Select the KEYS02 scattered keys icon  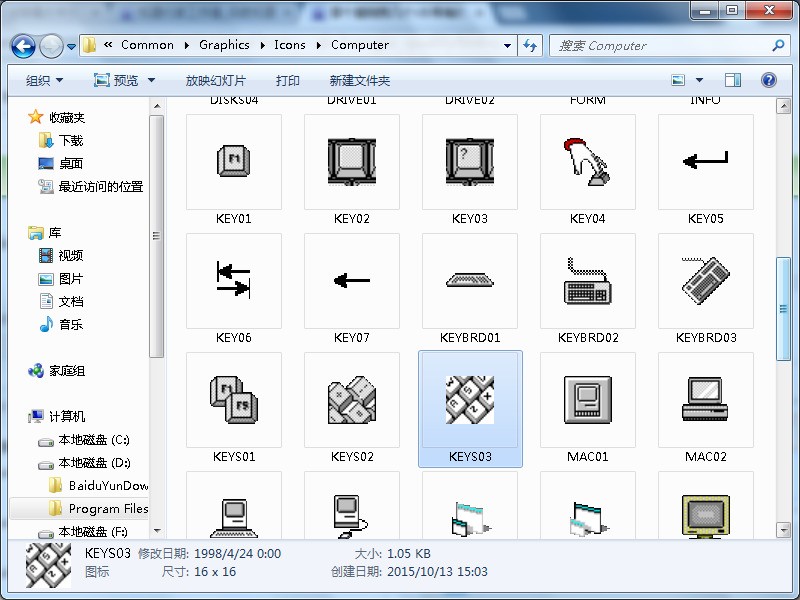click(352, 400)
